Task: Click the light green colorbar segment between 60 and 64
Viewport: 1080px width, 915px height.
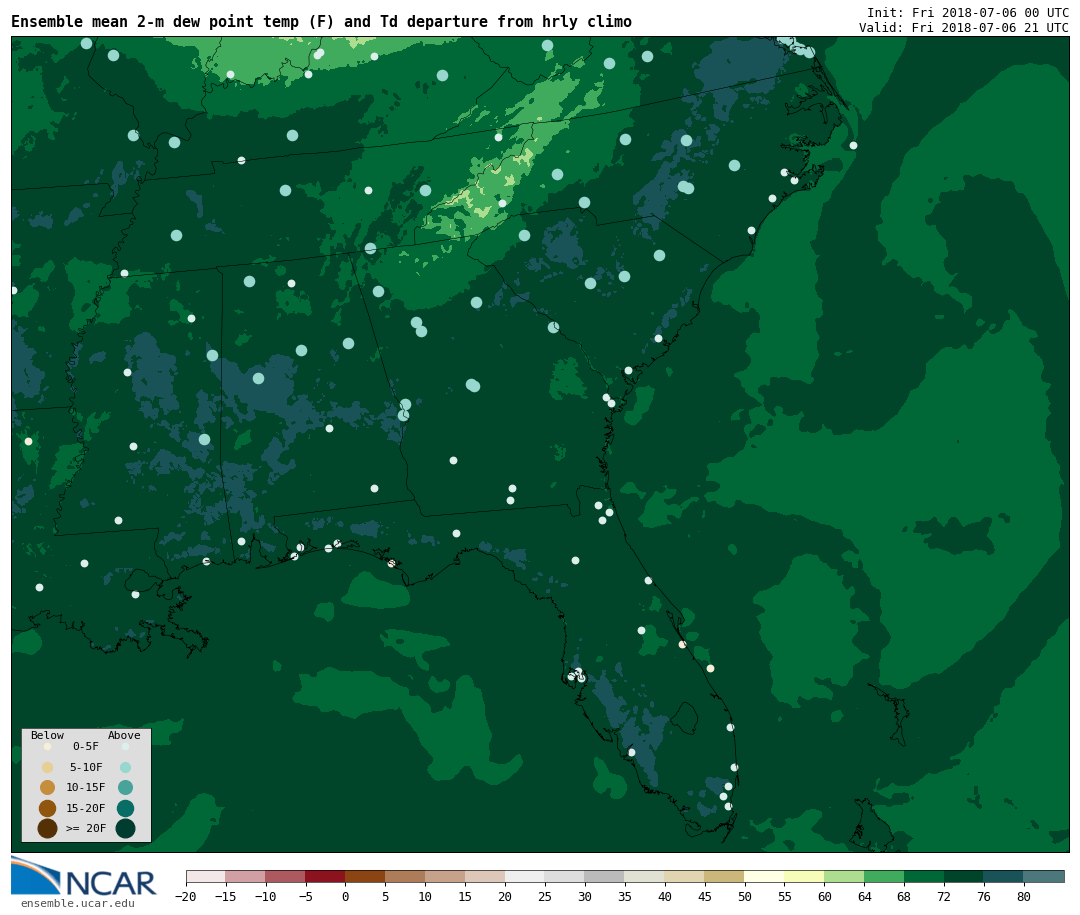Action: point(844,876)
